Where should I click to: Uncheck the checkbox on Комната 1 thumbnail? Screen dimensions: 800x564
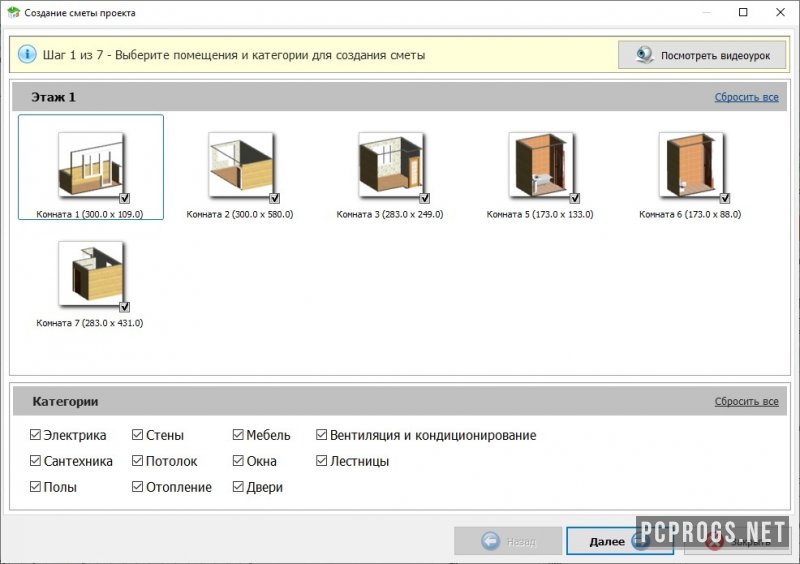coord(124,198)
